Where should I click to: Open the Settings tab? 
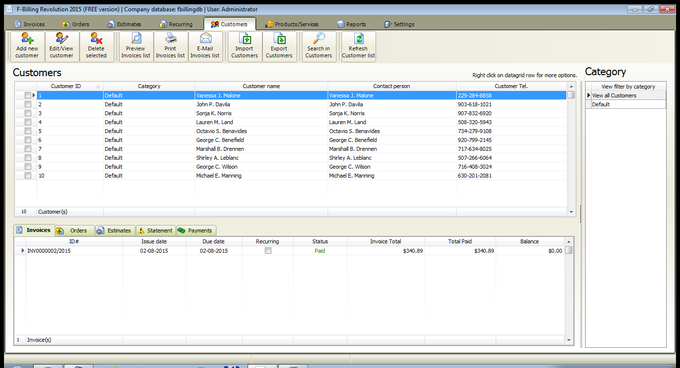[x=399, y=24]
